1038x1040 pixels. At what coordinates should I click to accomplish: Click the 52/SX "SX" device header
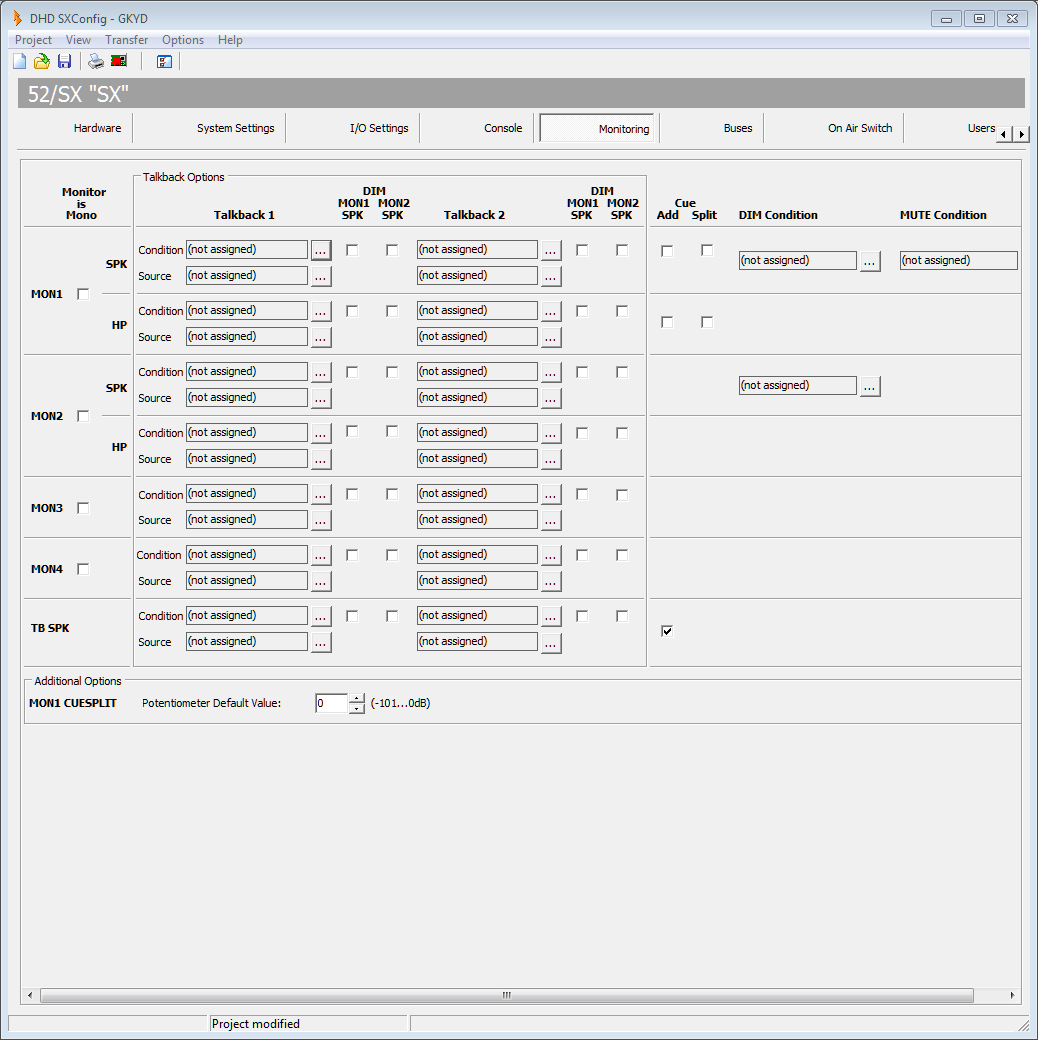(x=521, y=94)
